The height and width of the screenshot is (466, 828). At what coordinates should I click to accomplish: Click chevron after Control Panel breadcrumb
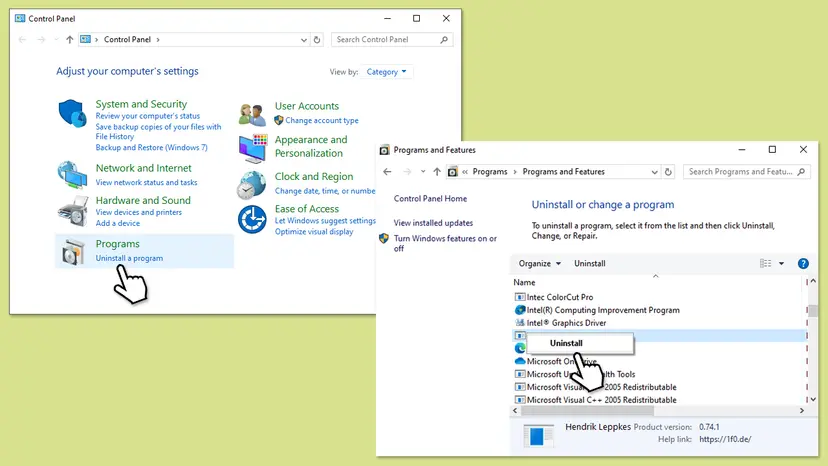coord(158,40)
